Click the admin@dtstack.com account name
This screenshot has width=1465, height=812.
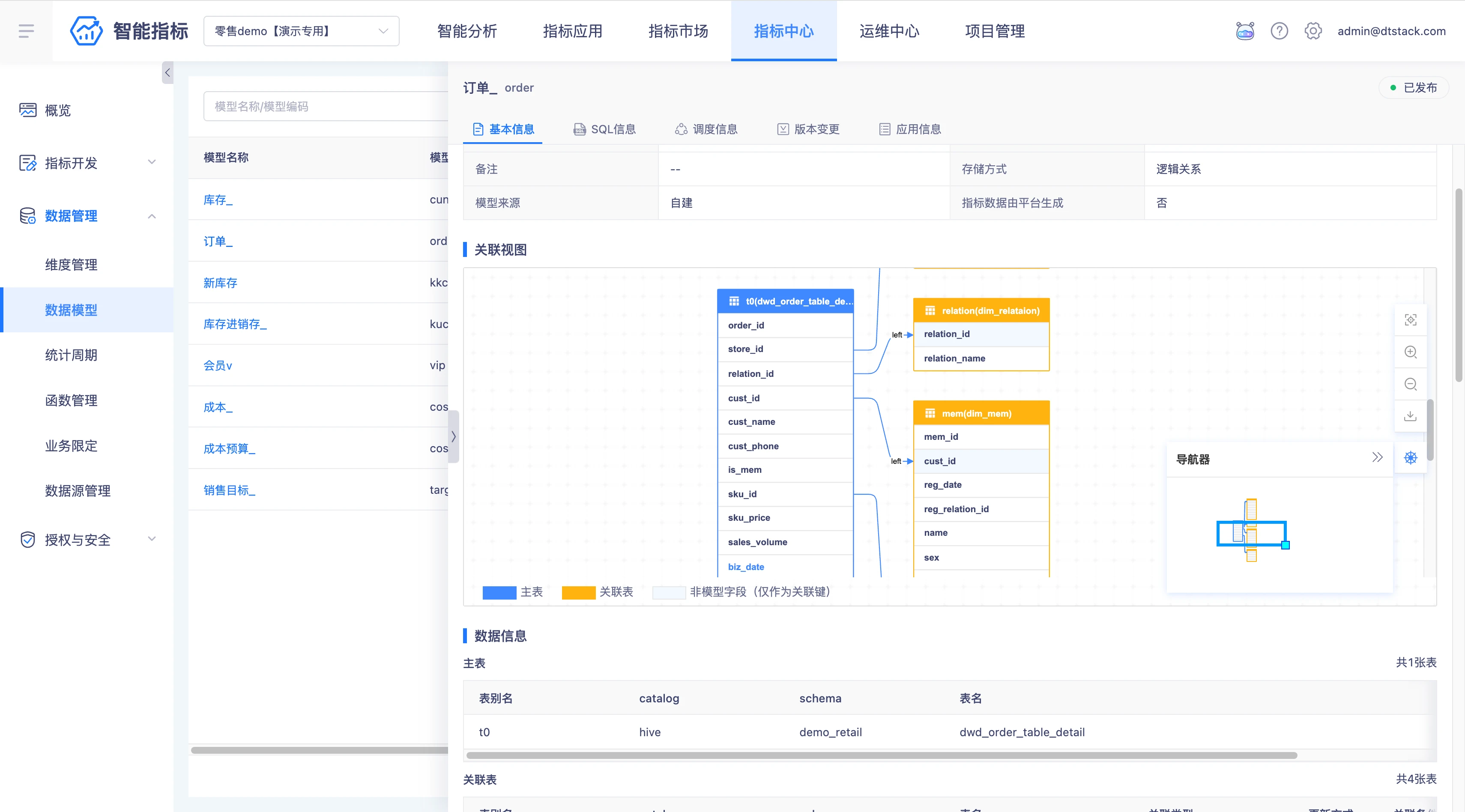[1391, 31]
